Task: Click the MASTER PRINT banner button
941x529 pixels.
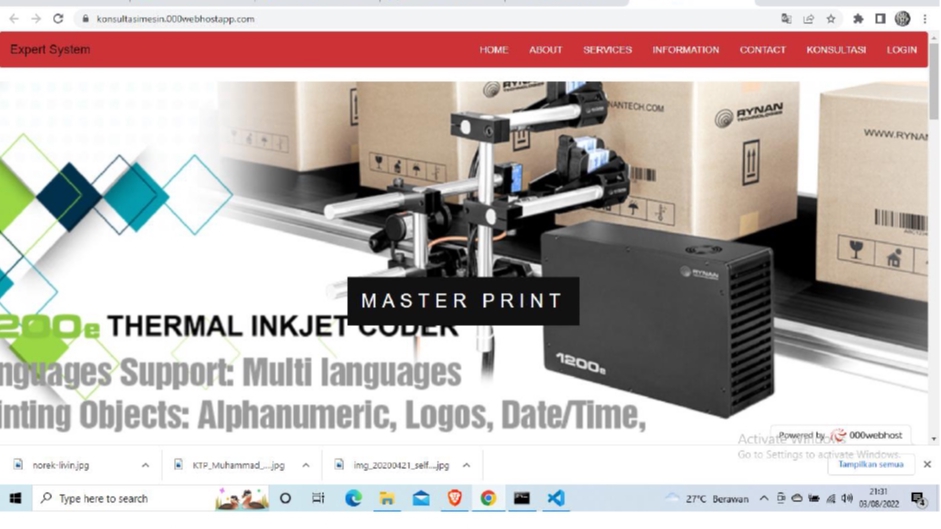Action: (x=463, y=301)
